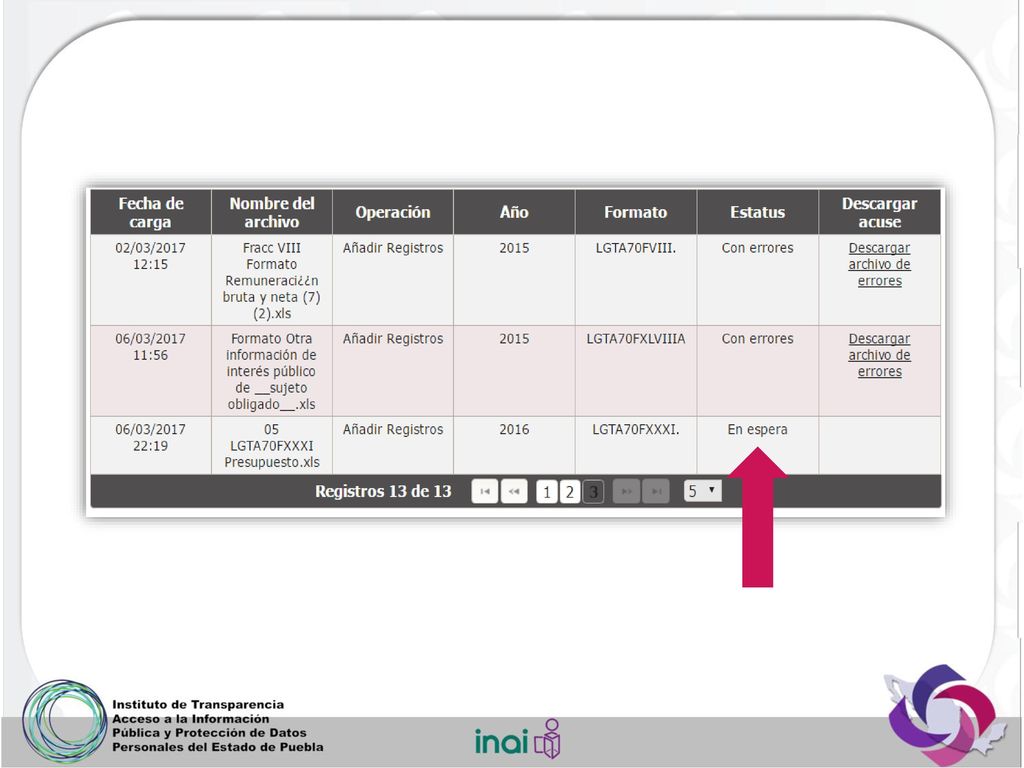Select current page 3 in pagination
This screenshot has width=1024, height=768.
pos(593,491)
